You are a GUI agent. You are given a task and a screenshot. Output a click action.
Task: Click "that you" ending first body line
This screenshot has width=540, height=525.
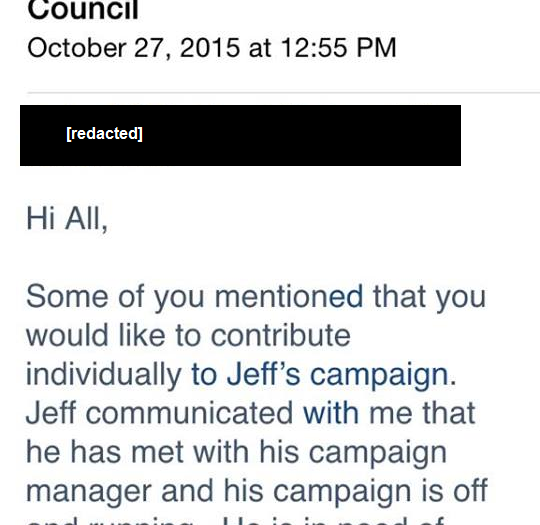429,297
